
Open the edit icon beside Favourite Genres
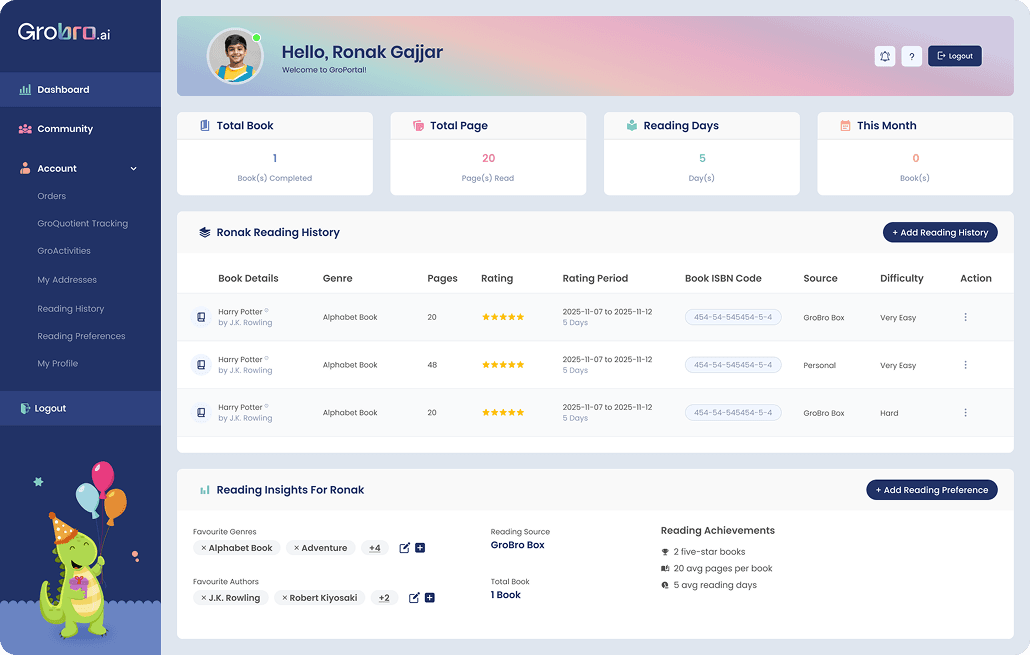coord(404,547)
